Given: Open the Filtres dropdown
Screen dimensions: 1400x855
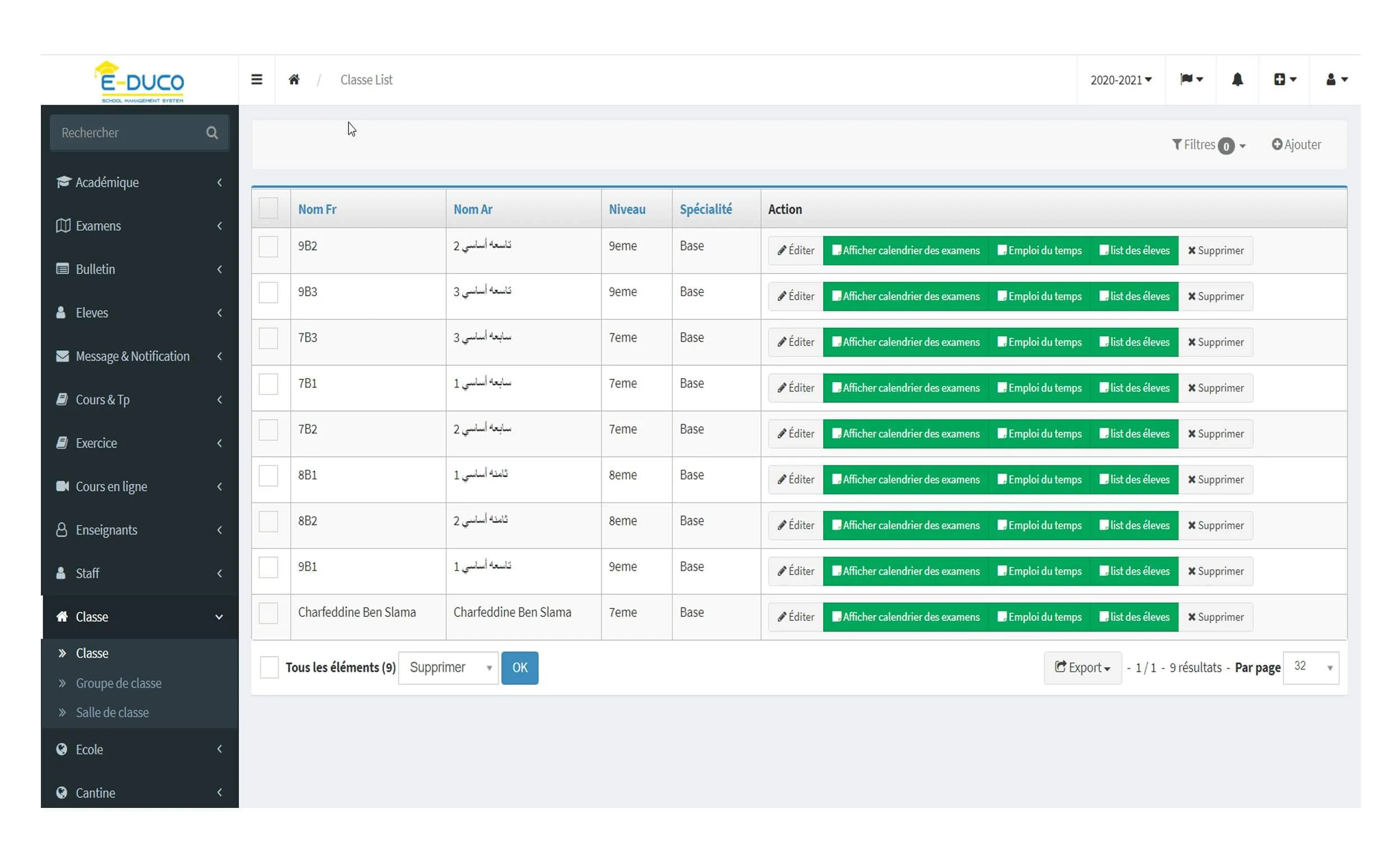Looking at the screenshot, I should (x=1208, y=145).
